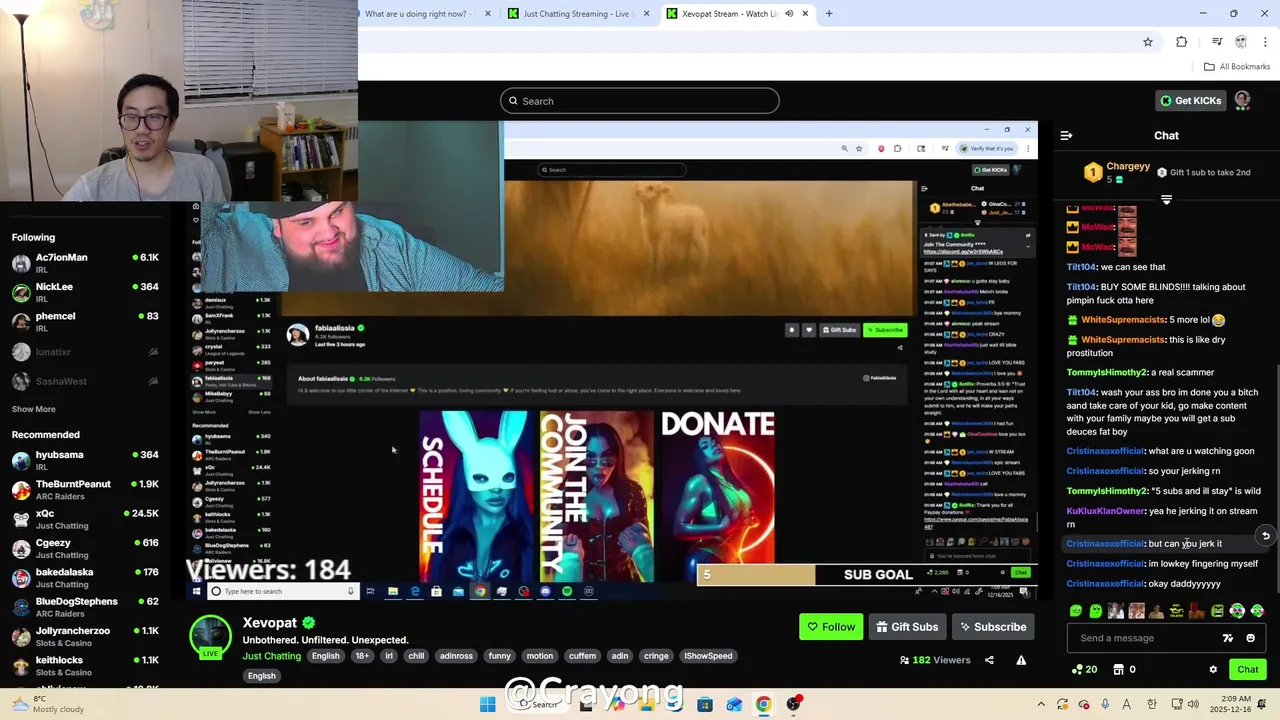Click the 'IShowSpeed' tag

click(708, 656)
